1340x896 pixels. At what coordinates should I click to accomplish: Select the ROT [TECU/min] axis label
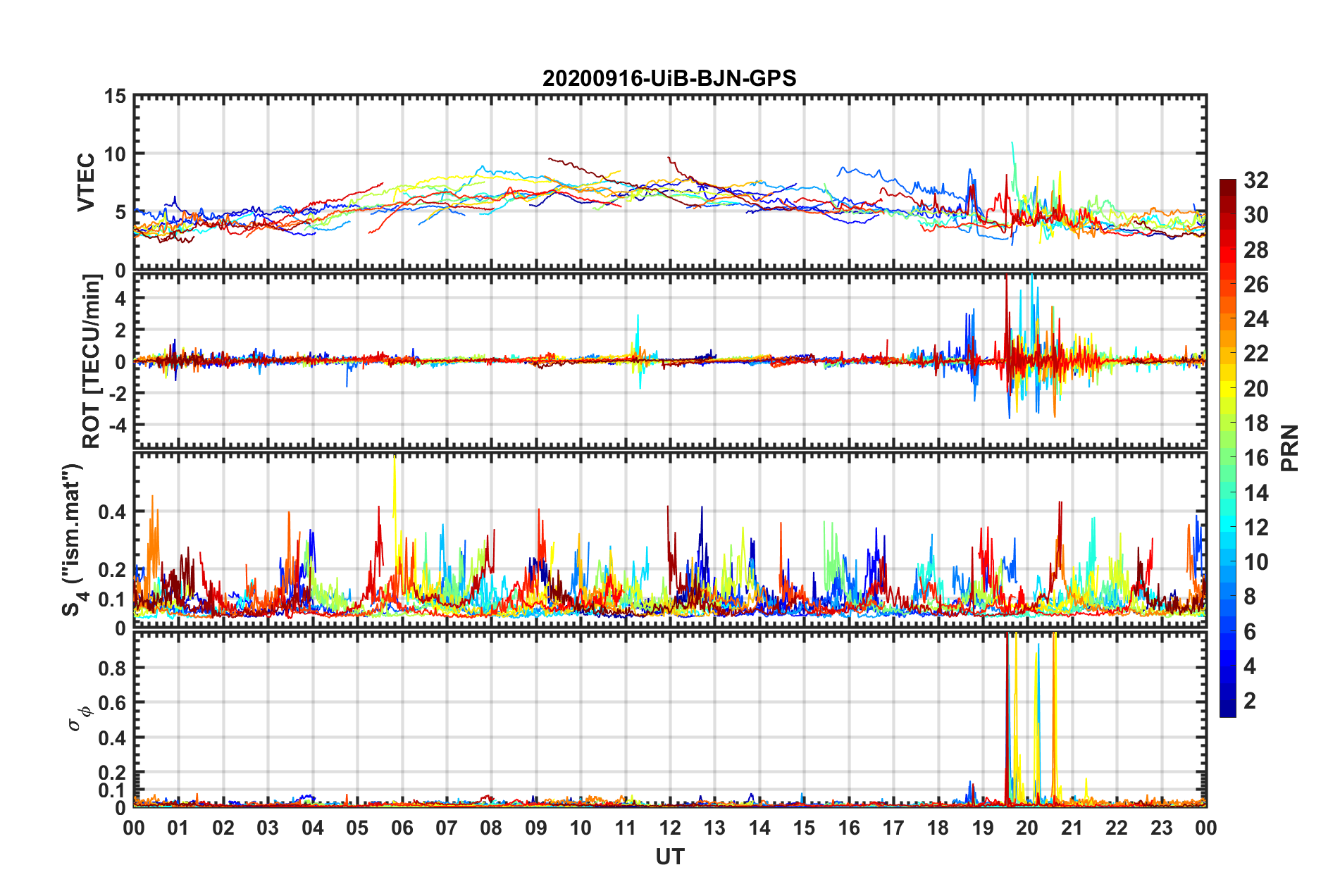(x=92, y=361)
